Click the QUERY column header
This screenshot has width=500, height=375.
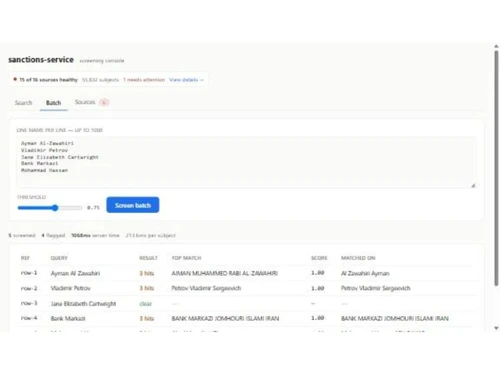click(59, 258)
